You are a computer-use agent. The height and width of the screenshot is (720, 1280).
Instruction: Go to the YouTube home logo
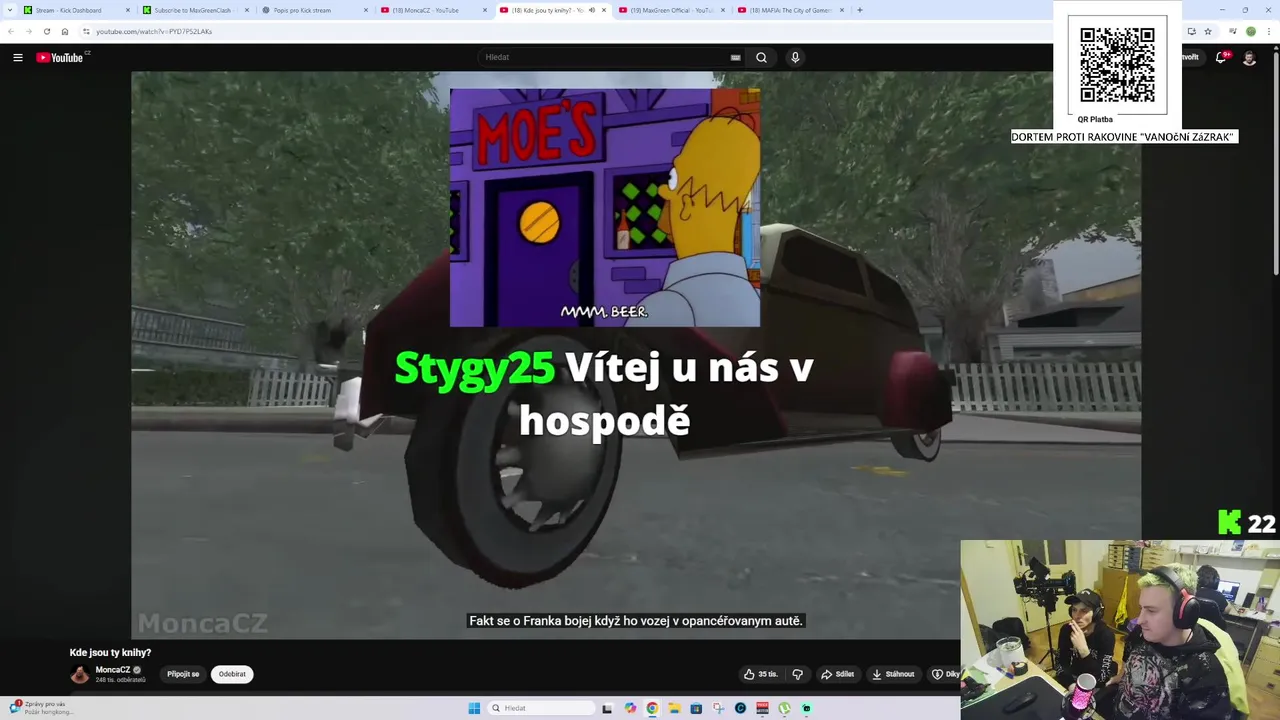click(62, 57)
